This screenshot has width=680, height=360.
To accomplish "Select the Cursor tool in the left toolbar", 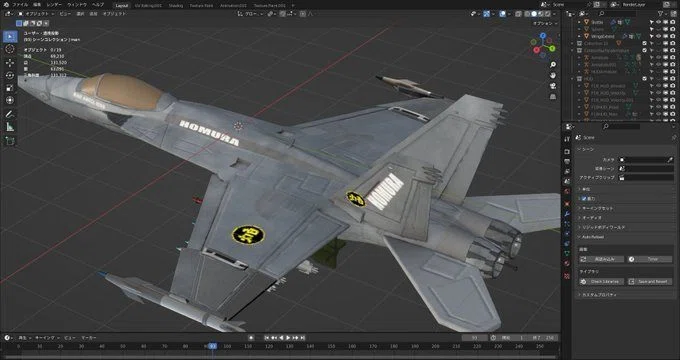I will 10,49.
